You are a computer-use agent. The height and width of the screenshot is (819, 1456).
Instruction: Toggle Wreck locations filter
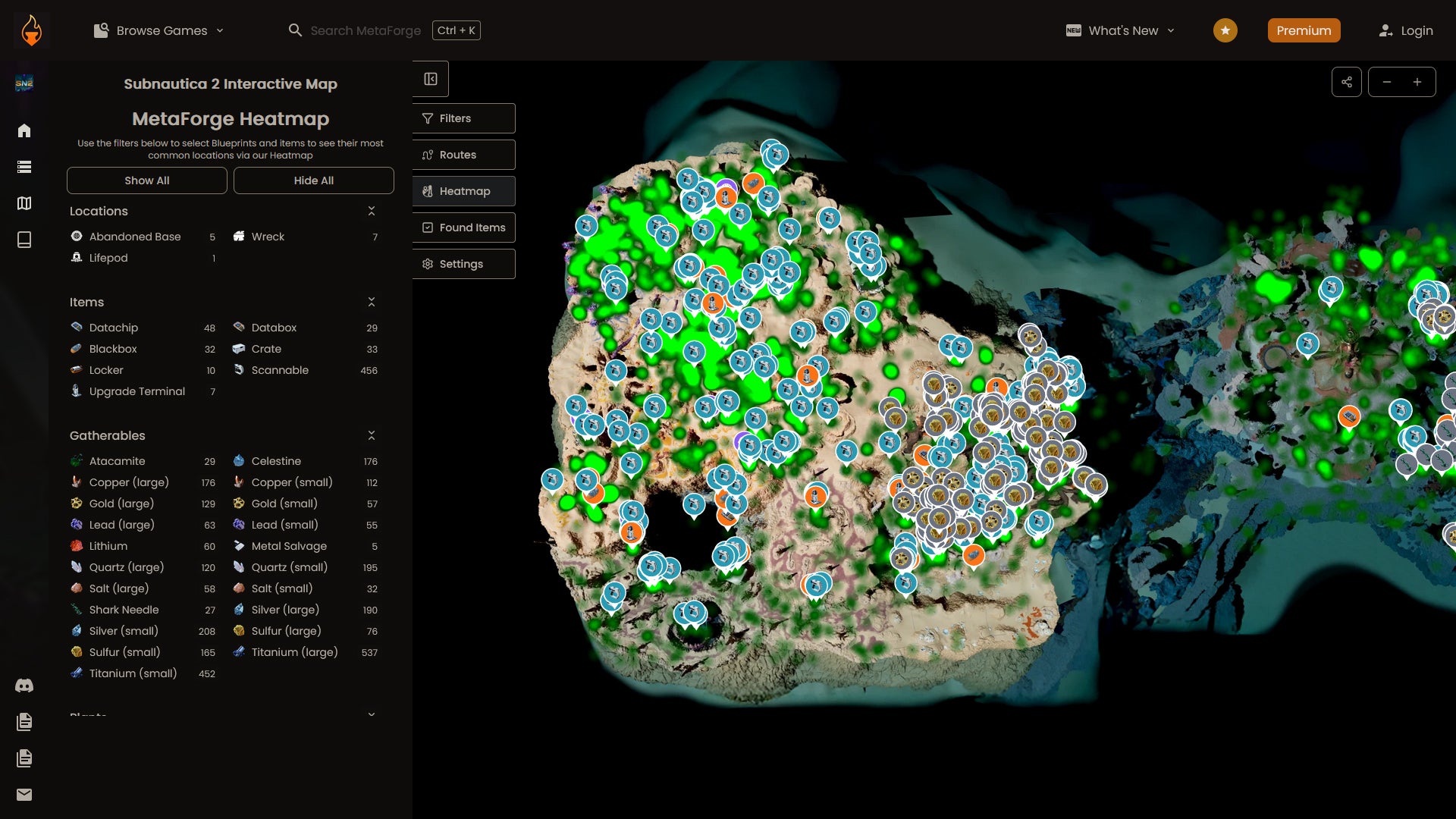[306, 237]
